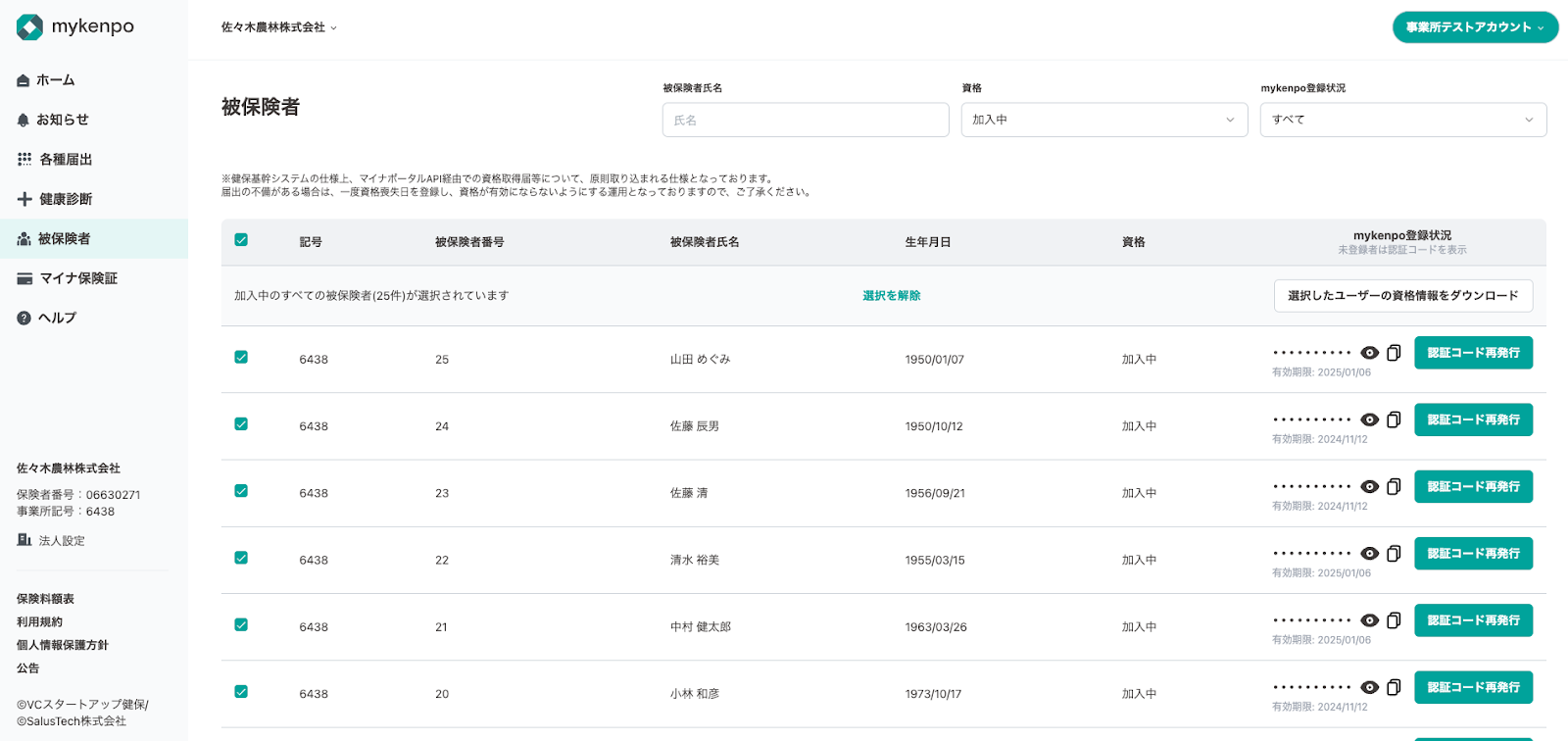Copy 佐藤 辰男's authentication code
This screenshot has width=1568, height=741.
pyautogui.click(x=1394, y=420)
